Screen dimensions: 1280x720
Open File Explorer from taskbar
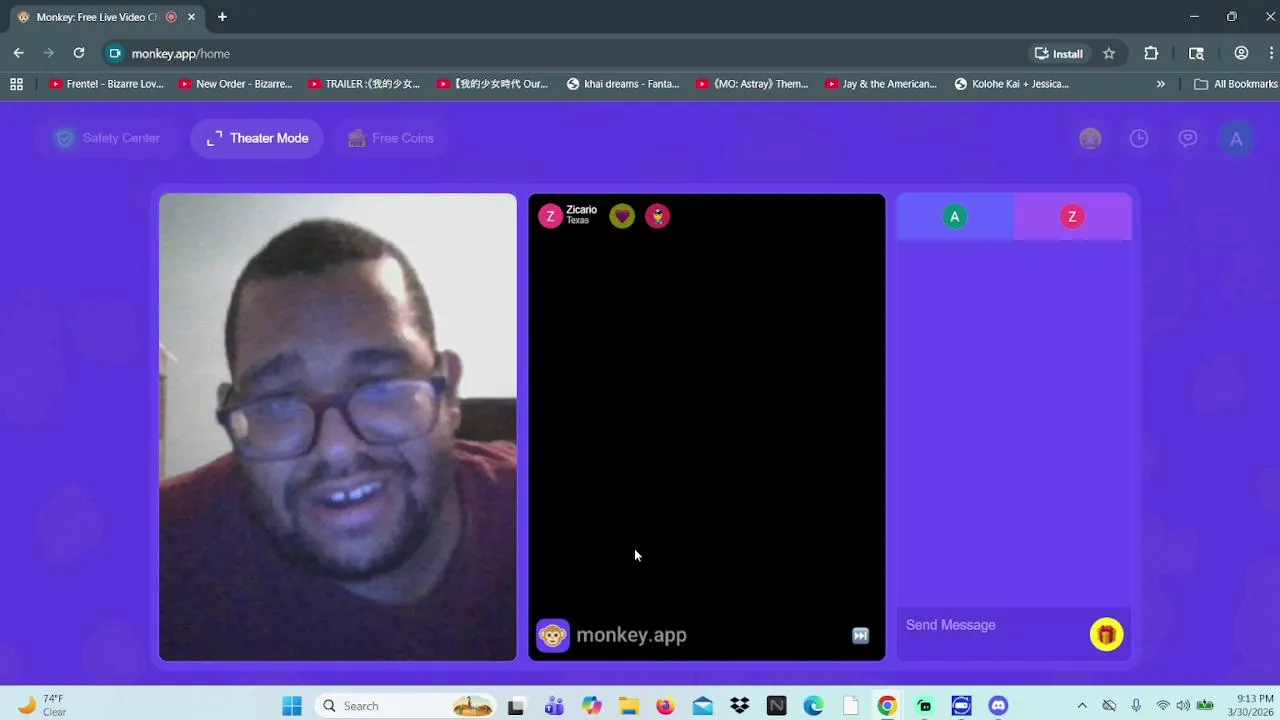click(629, 706)
